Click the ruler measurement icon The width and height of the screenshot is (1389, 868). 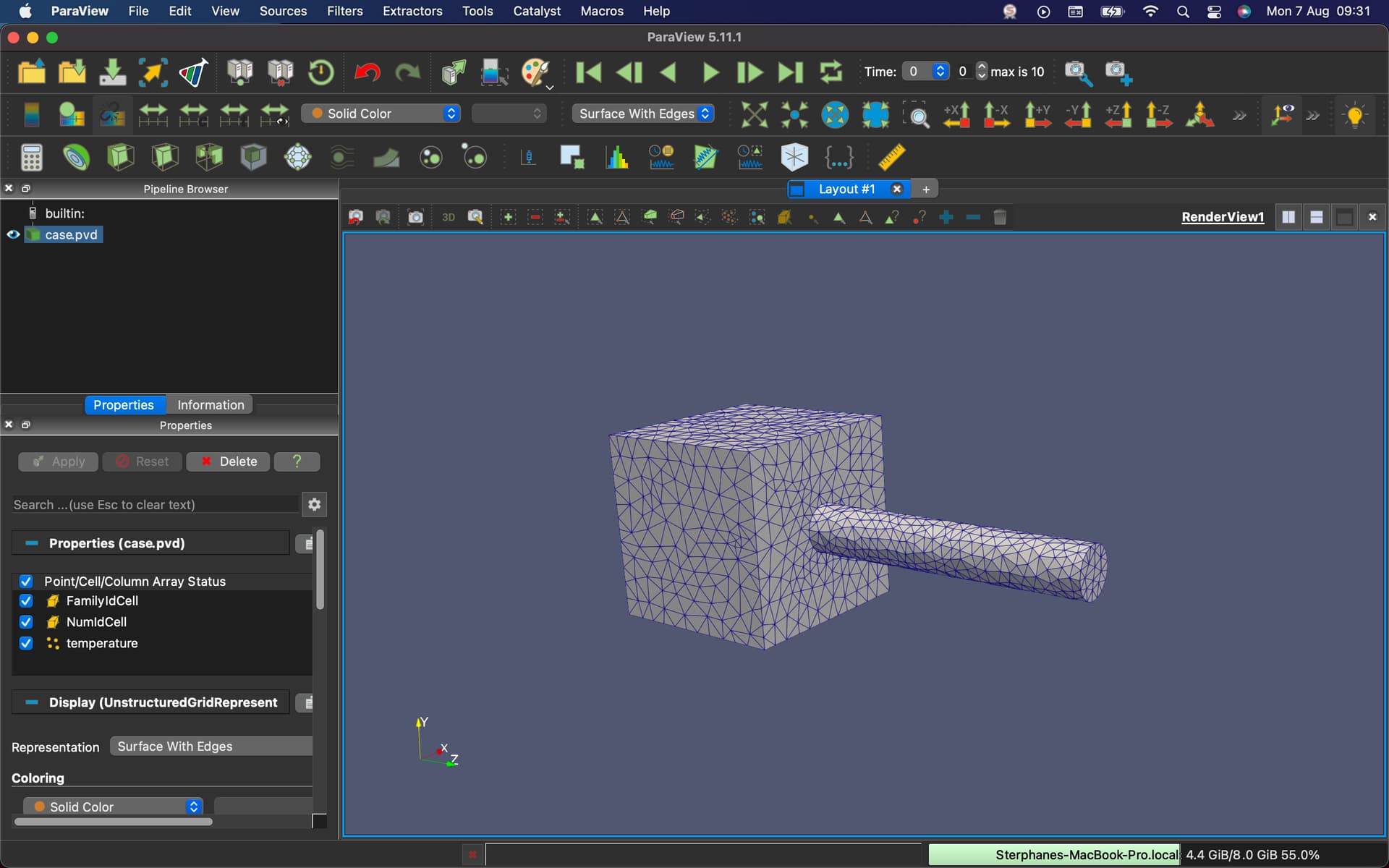(x=891, y=157)
